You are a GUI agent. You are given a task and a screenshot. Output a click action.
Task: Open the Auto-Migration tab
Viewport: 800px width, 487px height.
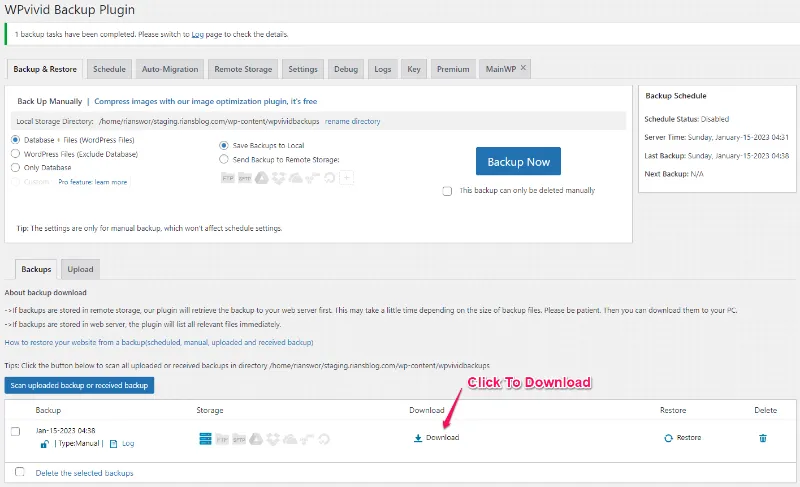[x=170, y=69]
